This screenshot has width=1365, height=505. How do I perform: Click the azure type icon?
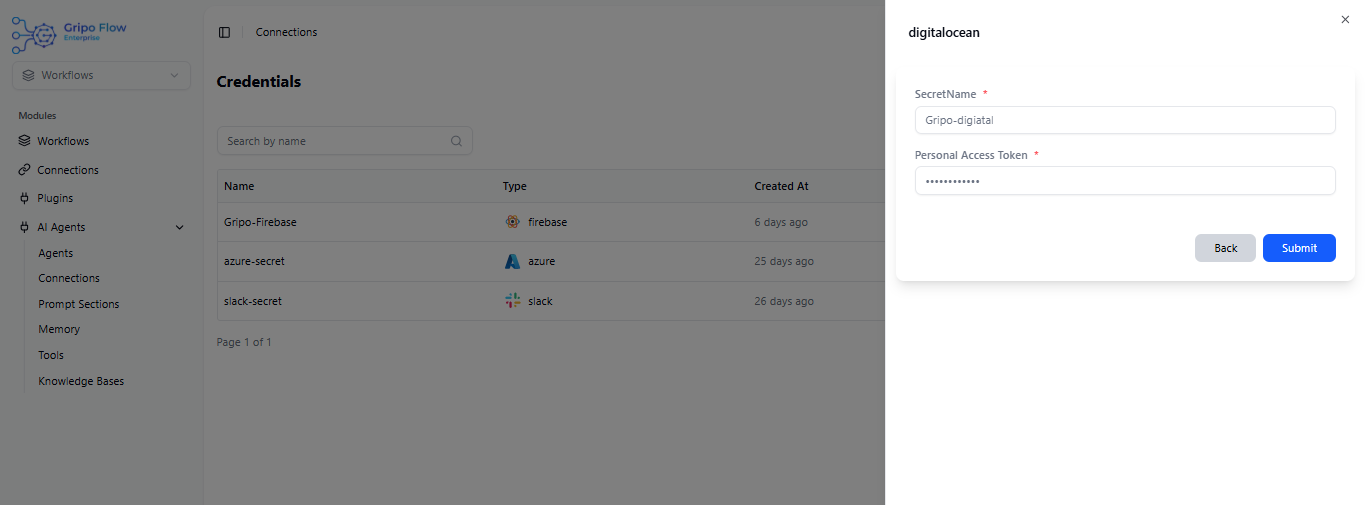pos(512,261)
